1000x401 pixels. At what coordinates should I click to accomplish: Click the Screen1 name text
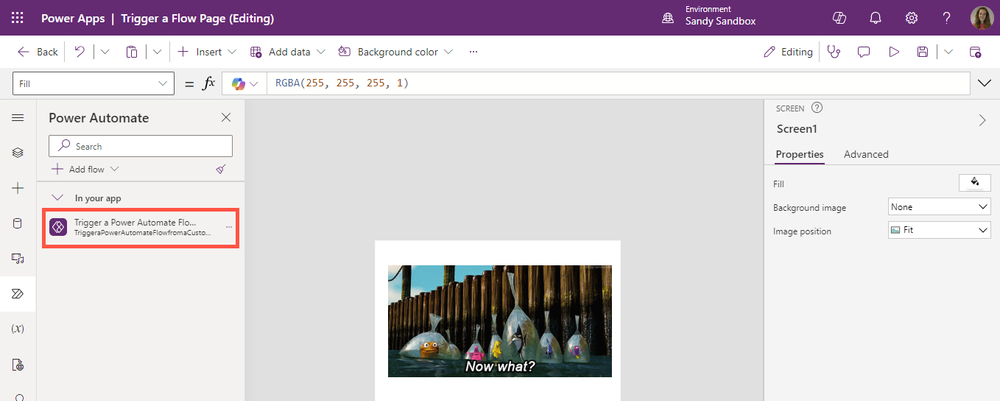(x=797, y=129)
